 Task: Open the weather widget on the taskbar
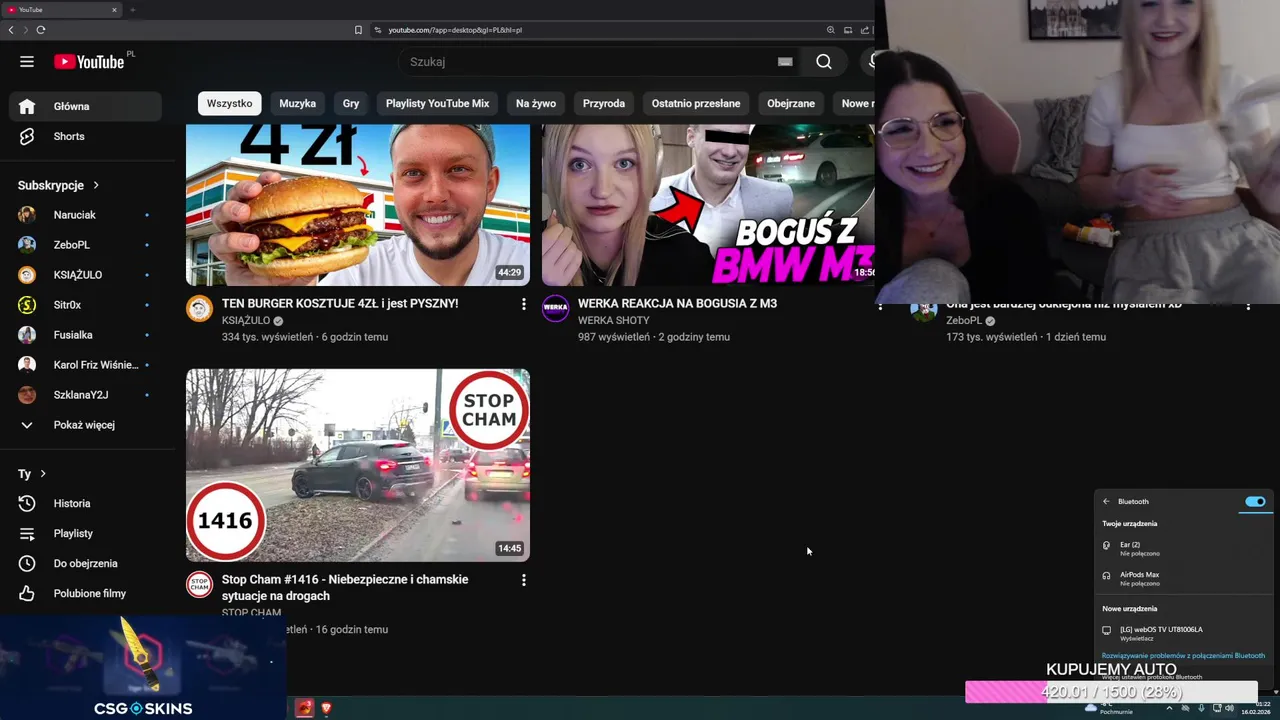click(1107, 708)
